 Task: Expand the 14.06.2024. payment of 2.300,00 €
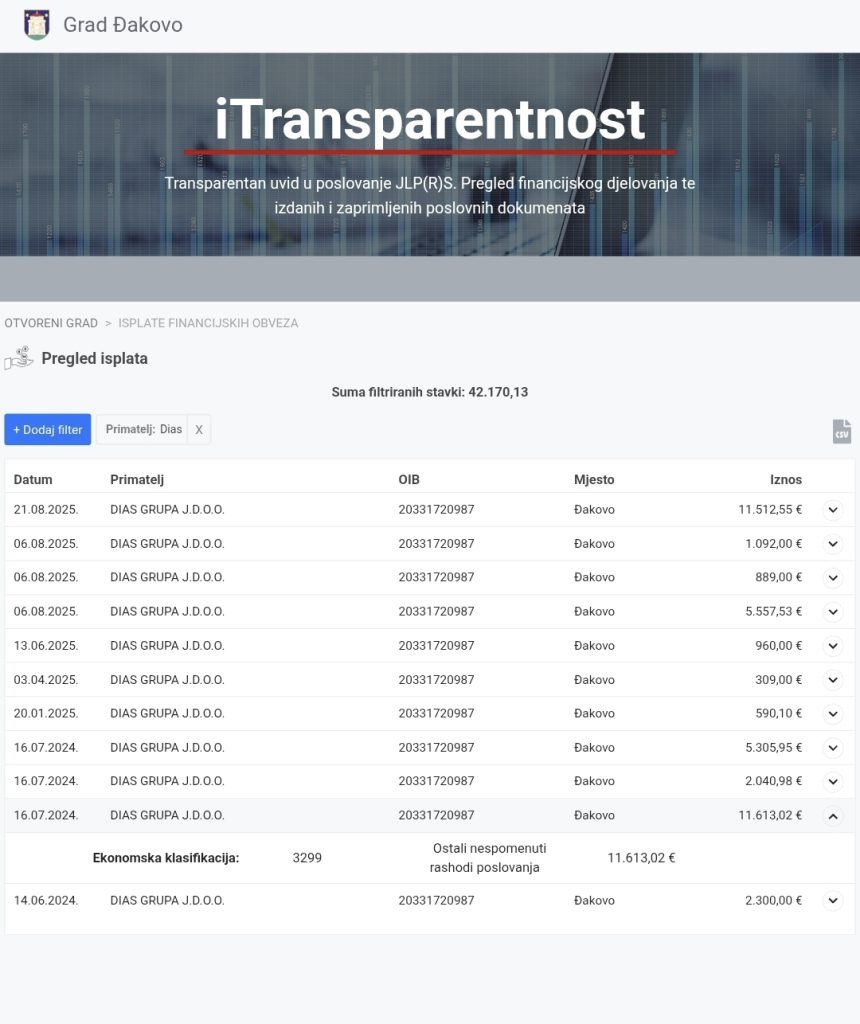[x=833, y=901]
